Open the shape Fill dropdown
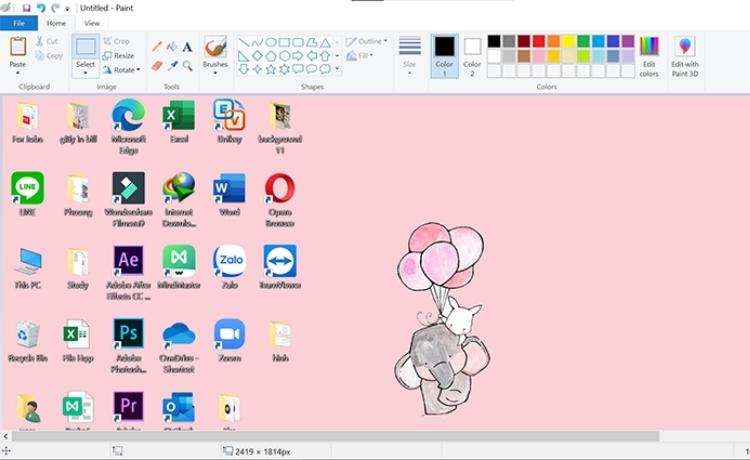This screenshot has height=460, width=750. tap(360, 56)
